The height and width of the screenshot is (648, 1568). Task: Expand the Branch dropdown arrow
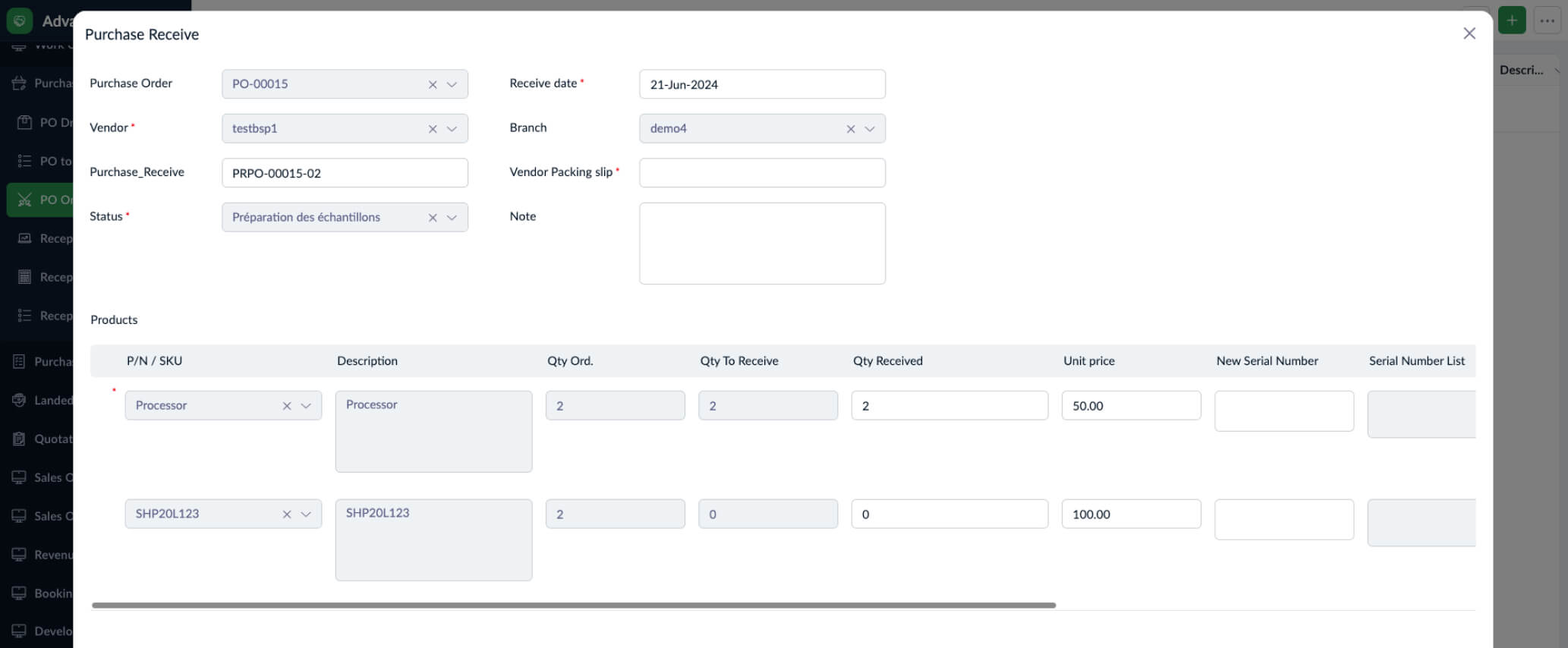click(x=870, y=129)
